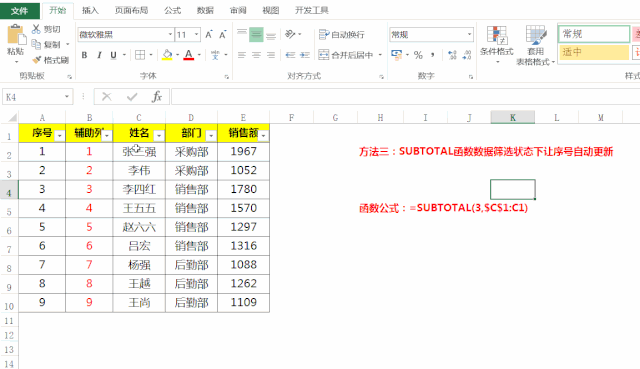Screen dimensions: 640x369
Task: Open Conditional Formatting (条件格式)
Action: coord(497,45)
